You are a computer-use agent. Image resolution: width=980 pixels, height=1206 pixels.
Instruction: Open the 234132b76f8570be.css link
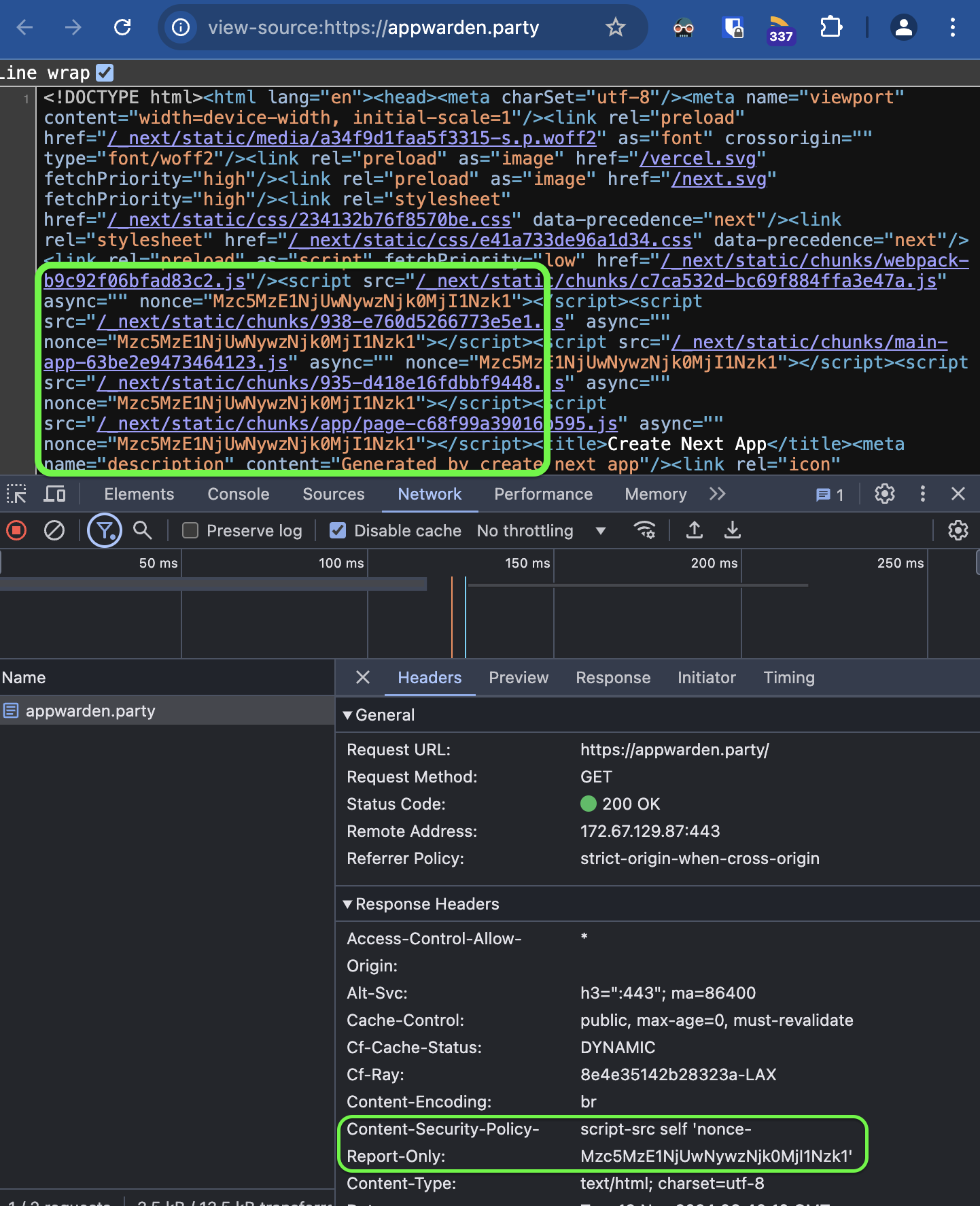pyautogui.click(x=309, y=220)
